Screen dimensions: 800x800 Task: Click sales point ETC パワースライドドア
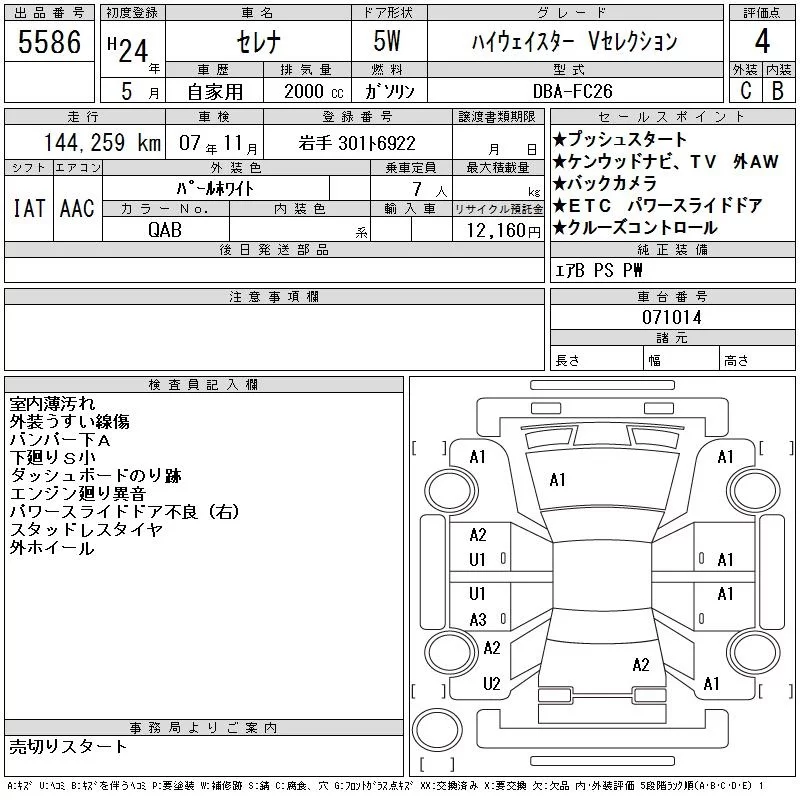coord(658,205)
